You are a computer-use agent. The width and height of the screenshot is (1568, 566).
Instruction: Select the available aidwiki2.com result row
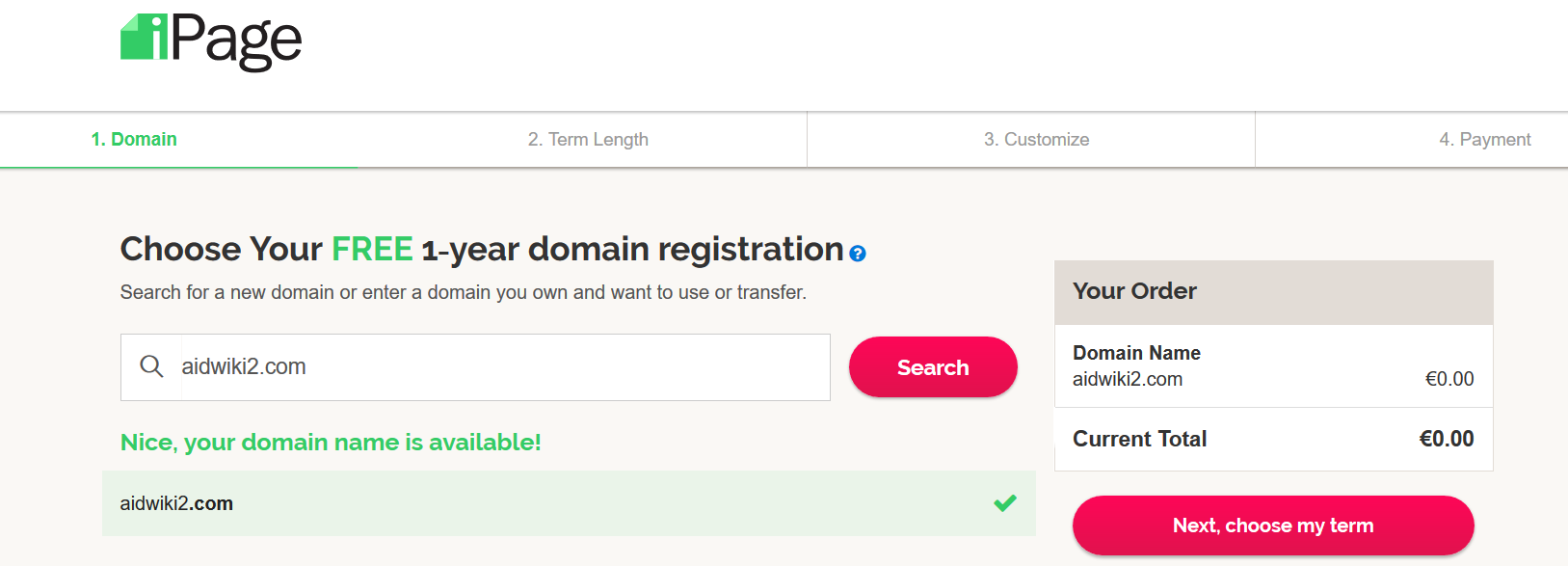click(569, 503)
